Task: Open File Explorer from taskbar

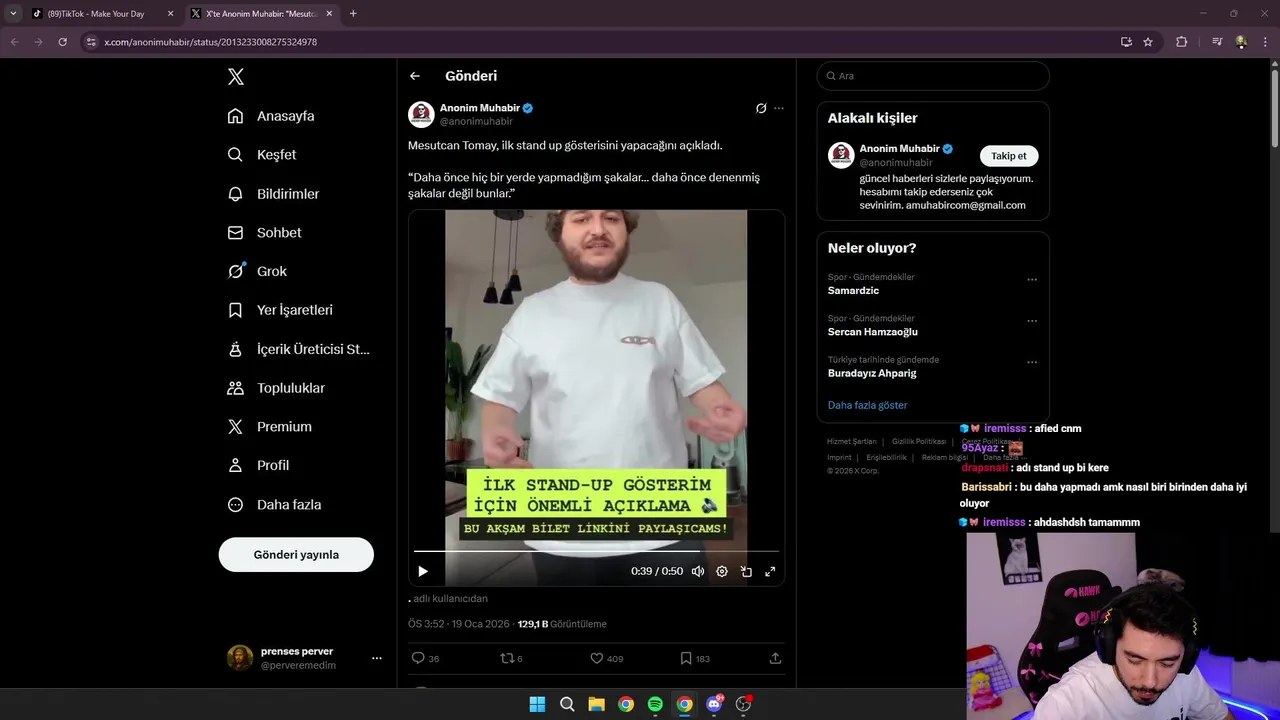Action: click(596, 704)
